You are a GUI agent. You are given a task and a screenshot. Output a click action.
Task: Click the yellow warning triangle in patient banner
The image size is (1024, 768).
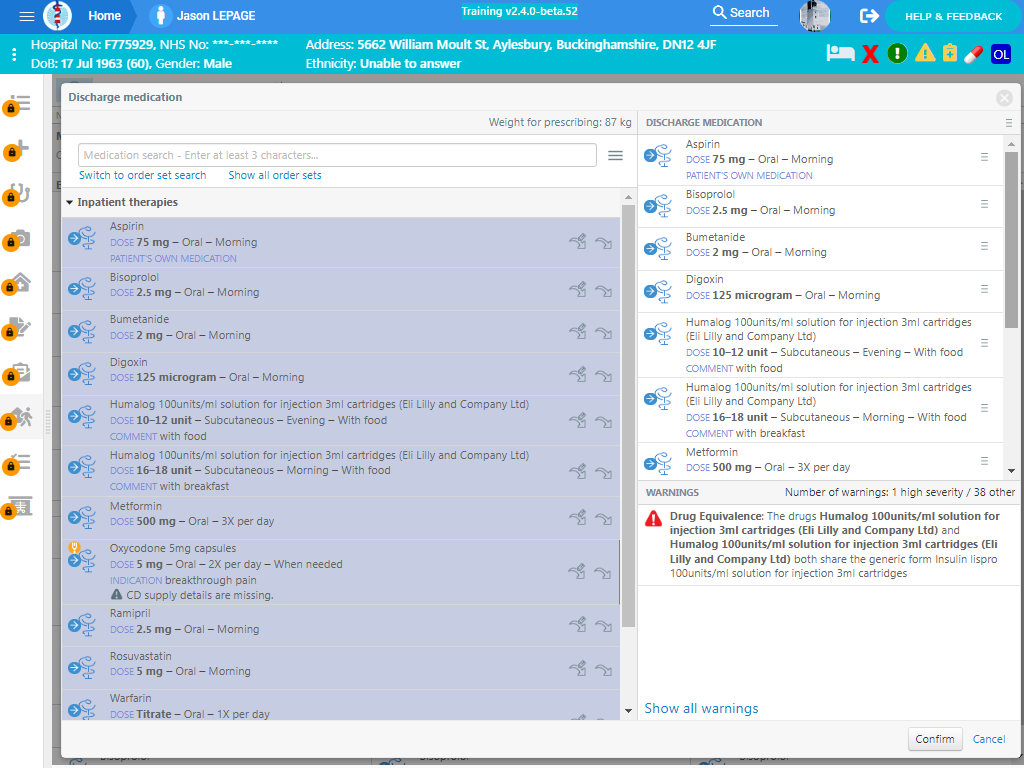925,53
